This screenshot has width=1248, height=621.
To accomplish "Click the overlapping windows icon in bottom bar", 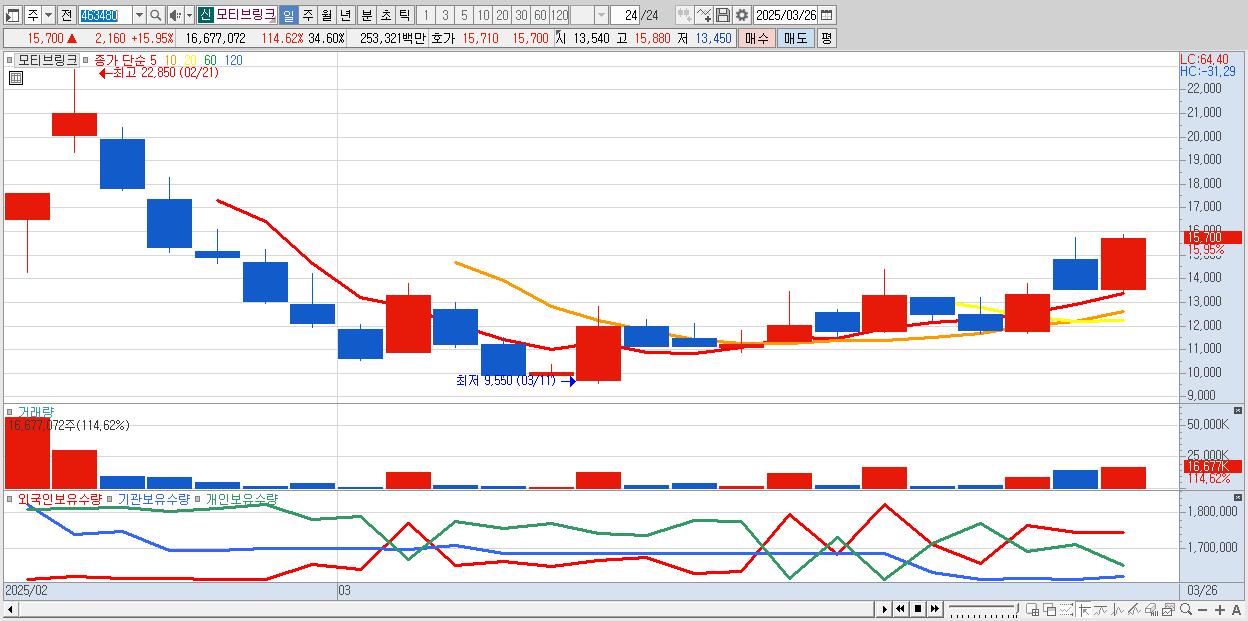I will pos(1050,609).
